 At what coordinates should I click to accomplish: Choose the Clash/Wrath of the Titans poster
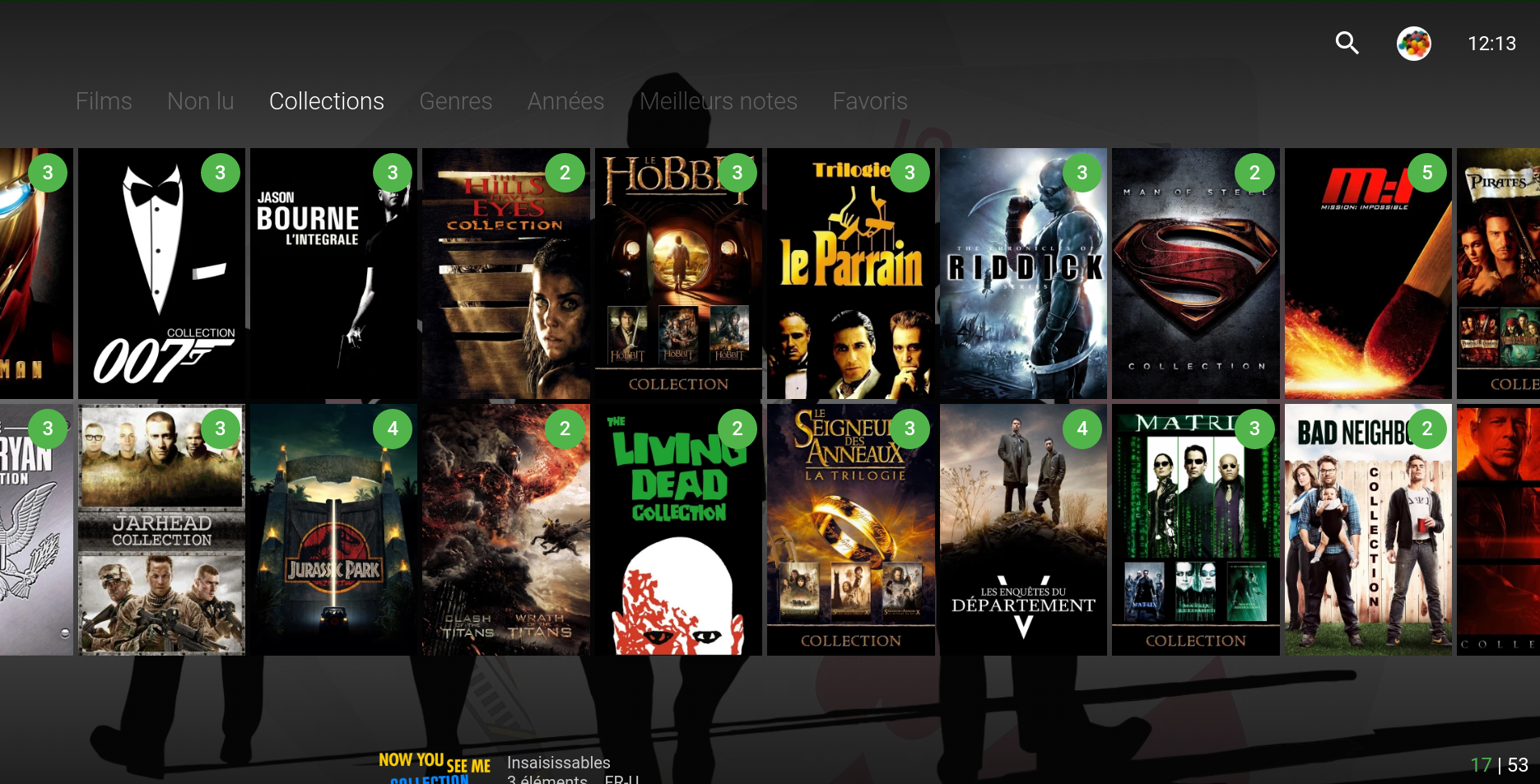[x=506, y=530]
